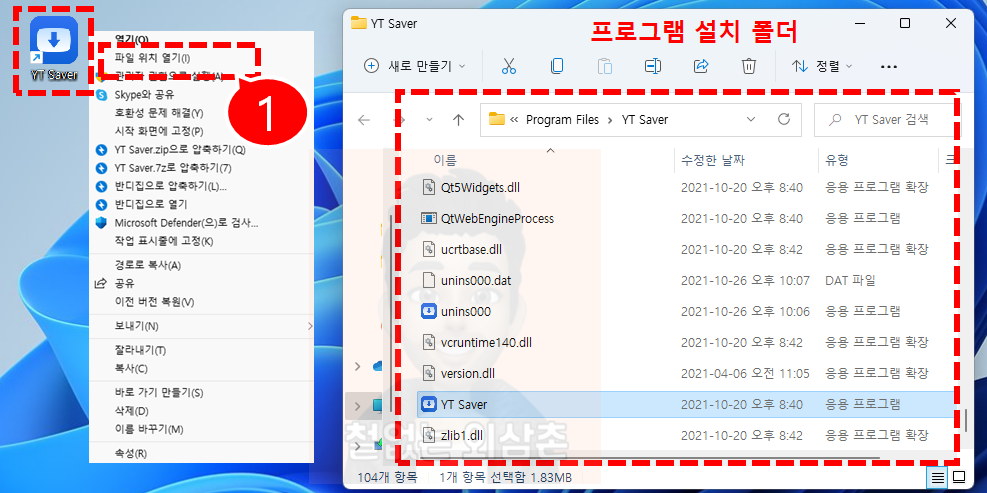Image resolution: width=987 pixels, height=493 pixels.
Task: Choose 삭제(D) from context menu
Action: pyautogui.click(x=131, y=411)
